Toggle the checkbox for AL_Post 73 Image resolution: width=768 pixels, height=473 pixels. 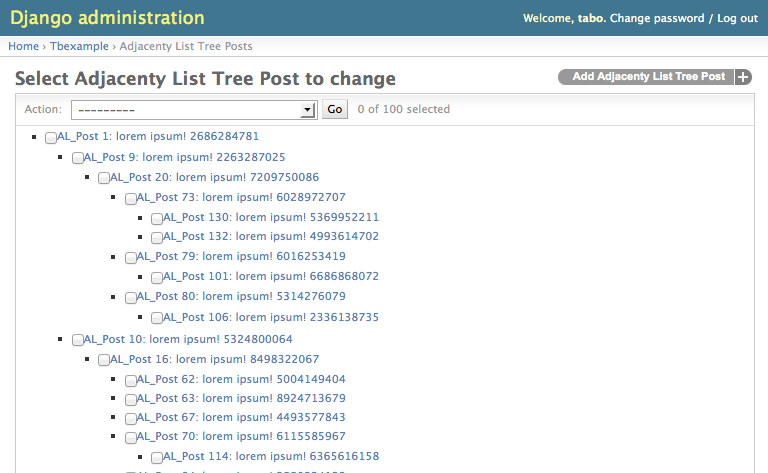tap(131, 198)
